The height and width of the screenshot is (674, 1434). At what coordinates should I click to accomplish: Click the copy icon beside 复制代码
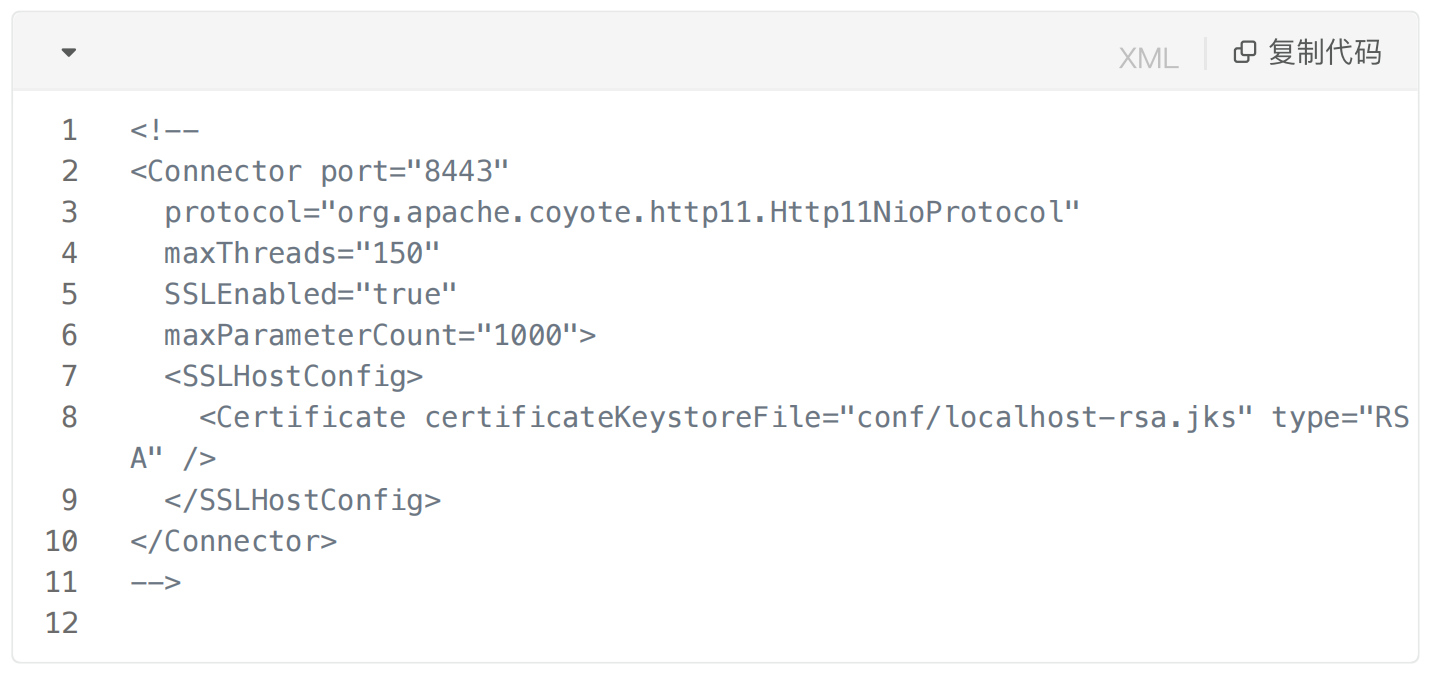point(1244,52)
